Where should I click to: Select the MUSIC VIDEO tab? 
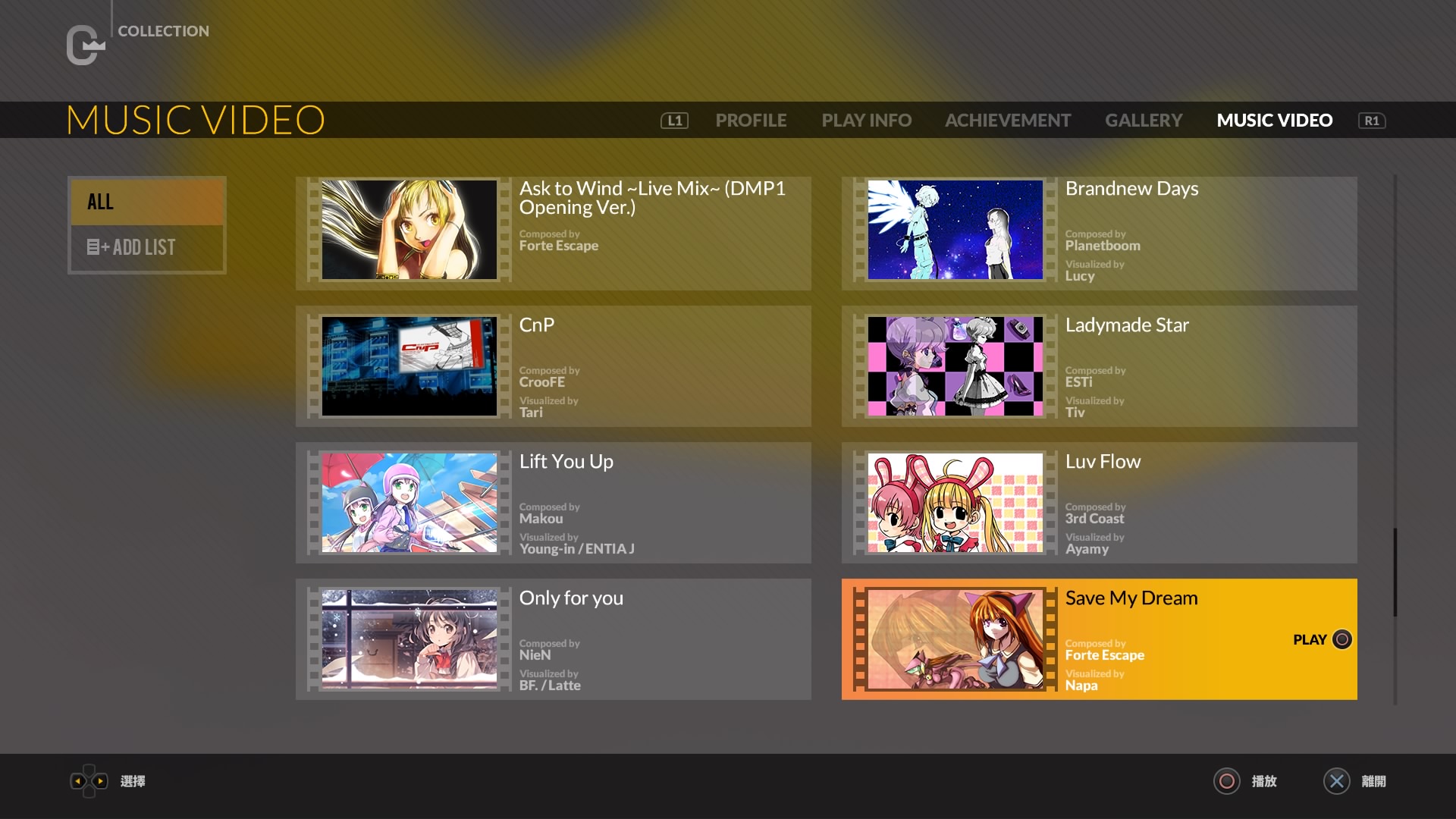(x=1275, y=121)
